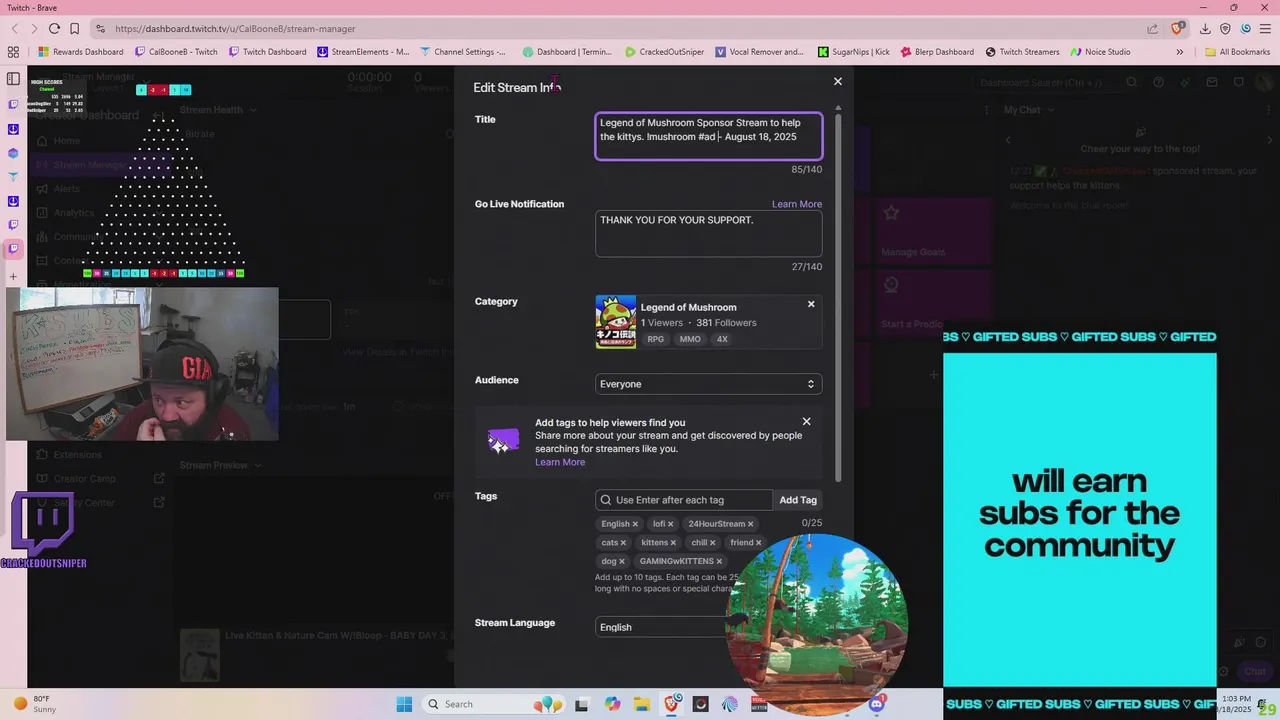This screenshot has height=720, width=1280.
Task: Open the Noice Studio bookmark
Action: click(1100, 52)
